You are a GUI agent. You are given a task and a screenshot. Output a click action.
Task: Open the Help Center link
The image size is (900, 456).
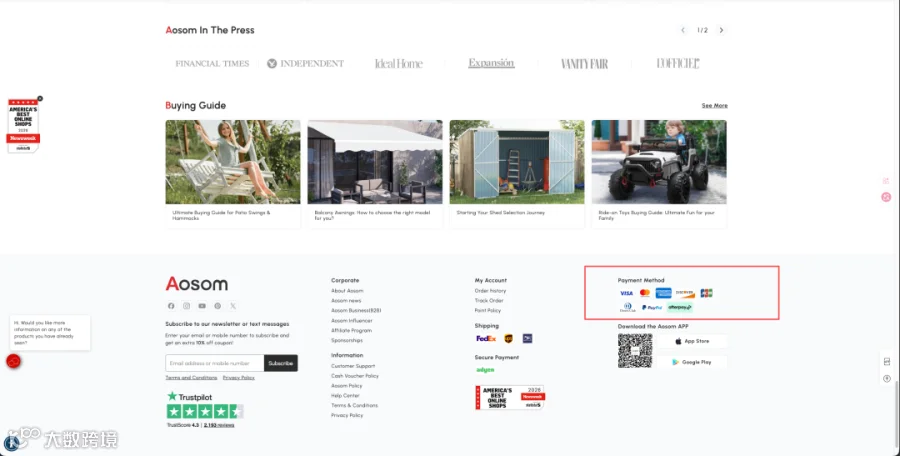[x=345, y=396]
